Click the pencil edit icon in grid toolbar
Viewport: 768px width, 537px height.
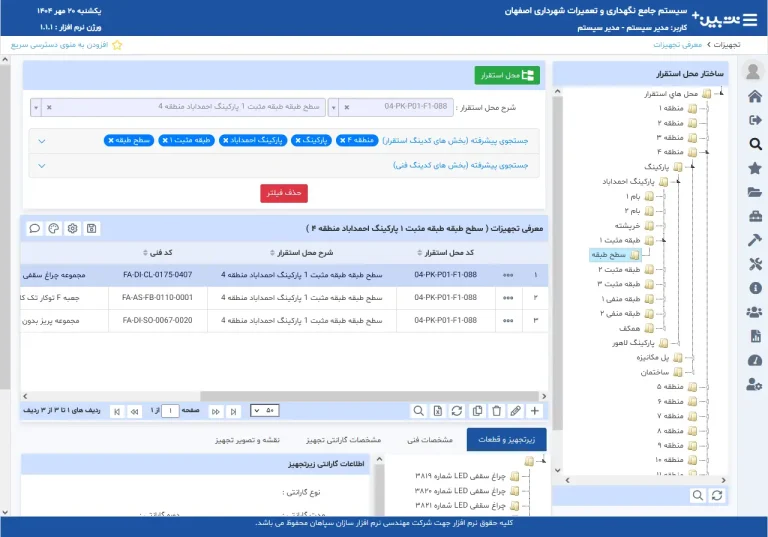tap(515, 411)
